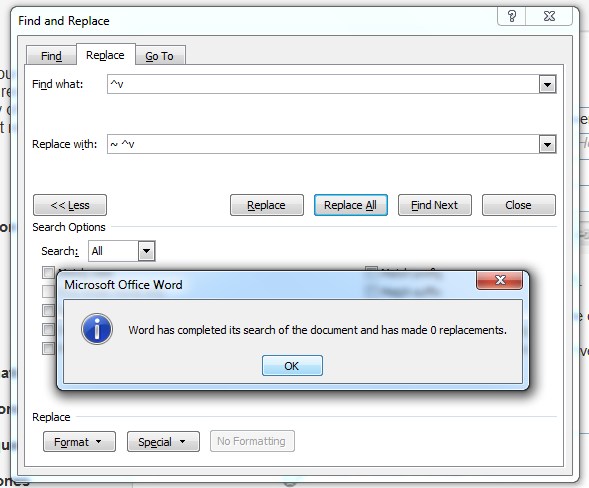
Task: Click the Find Next button
Action: 435,205
